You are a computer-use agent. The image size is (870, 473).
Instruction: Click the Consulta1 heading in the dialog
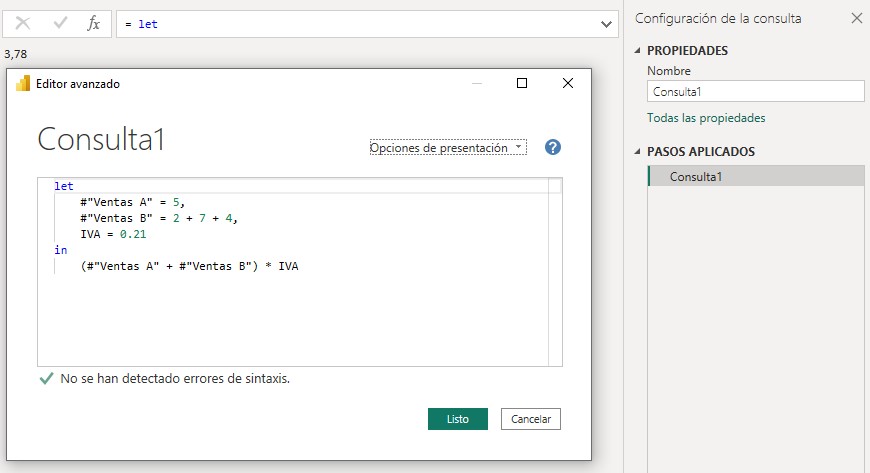click(101, 139)
